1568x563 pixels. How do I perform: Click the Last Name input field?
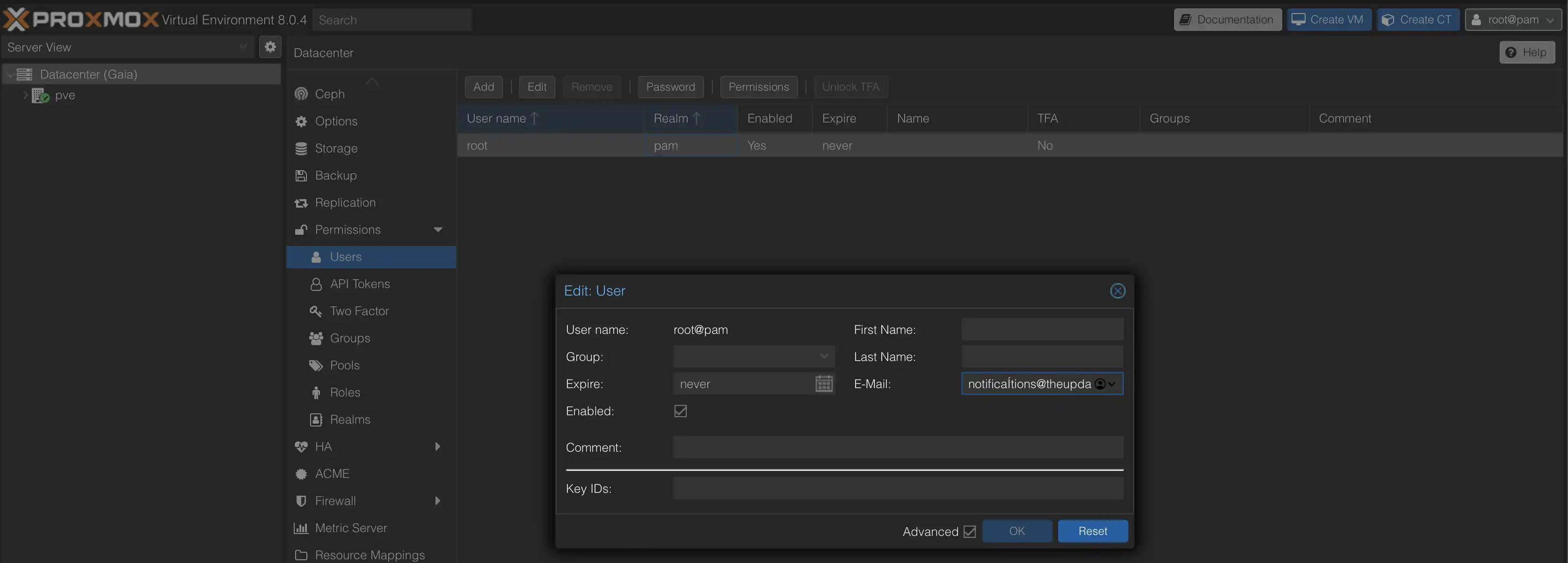(1042, 357)
